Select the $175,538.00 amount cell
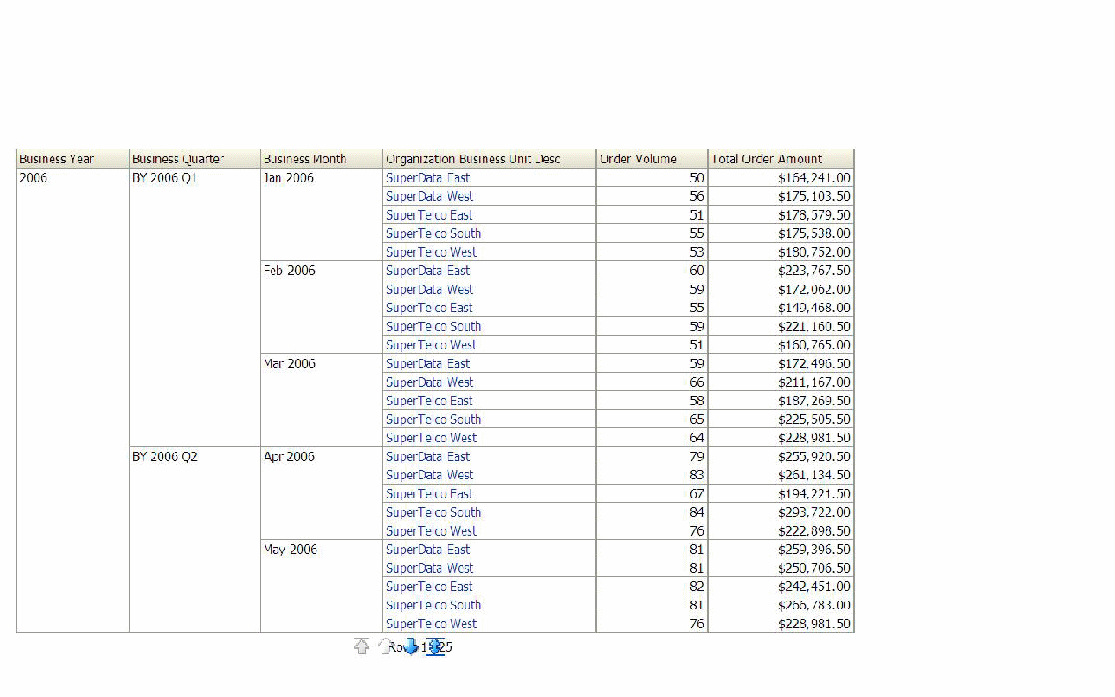The width and height of the screenshot is (1115, 697). click(x=781, y=233)
